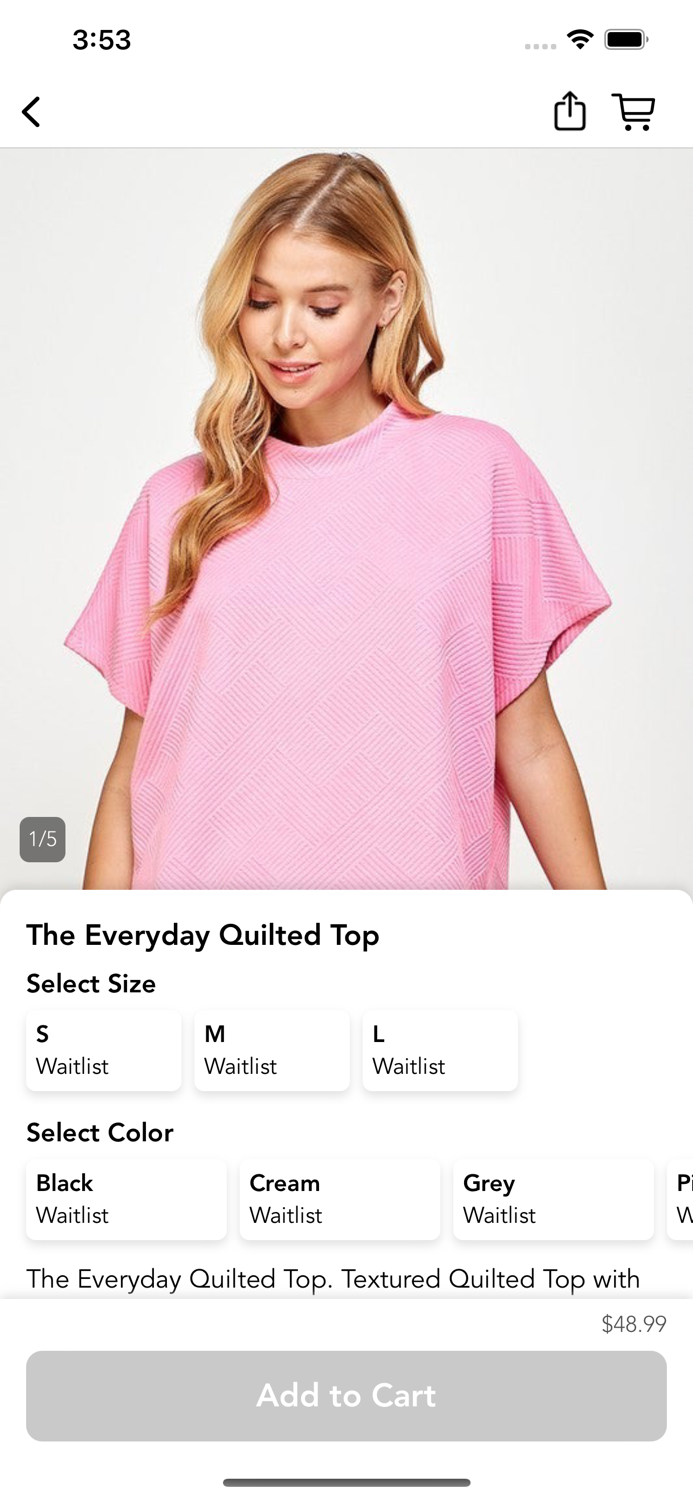Select the partially visible fourth color option
The width and height of the screenshot is (693, 1500).
680,1199
